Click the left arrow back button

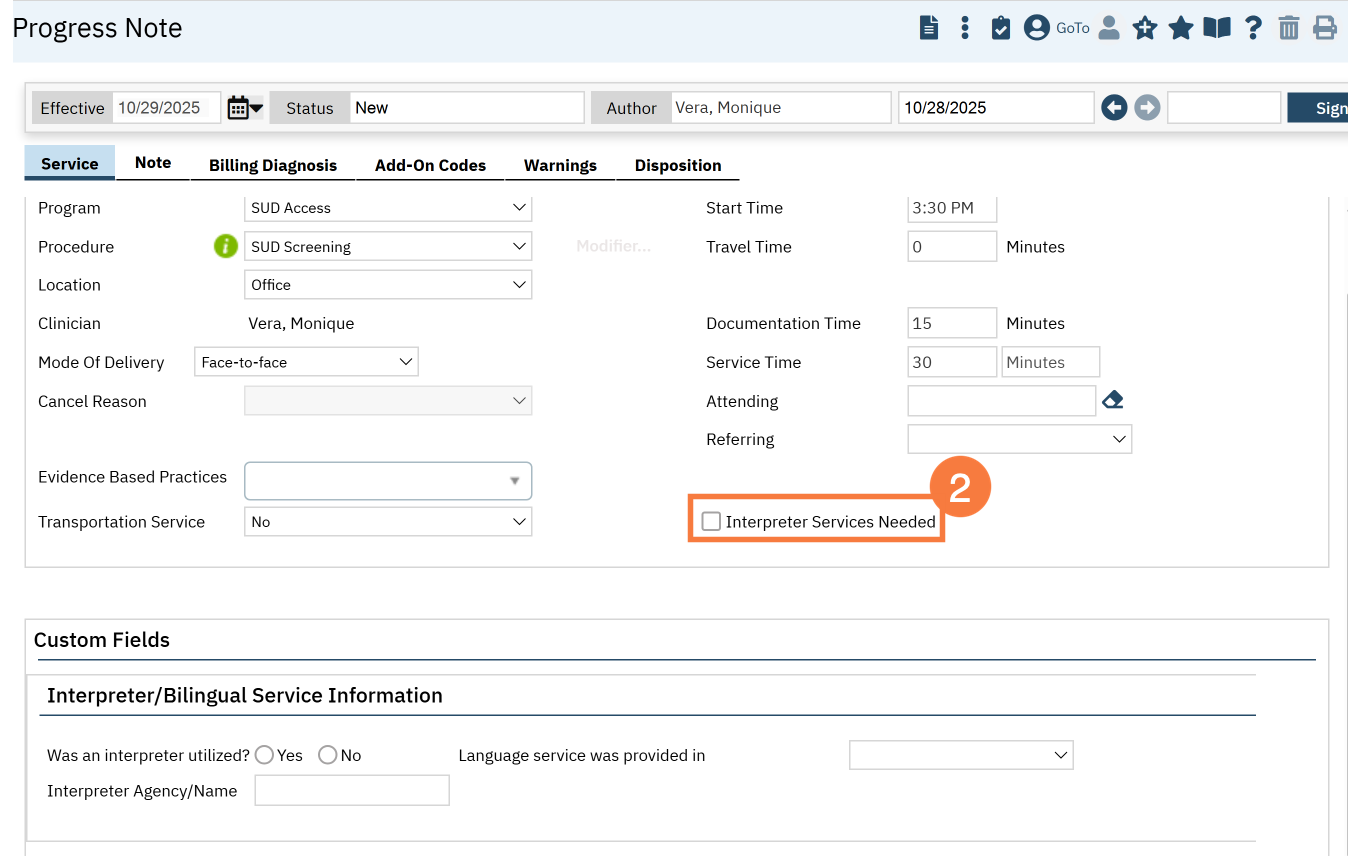coord(1114,108)
